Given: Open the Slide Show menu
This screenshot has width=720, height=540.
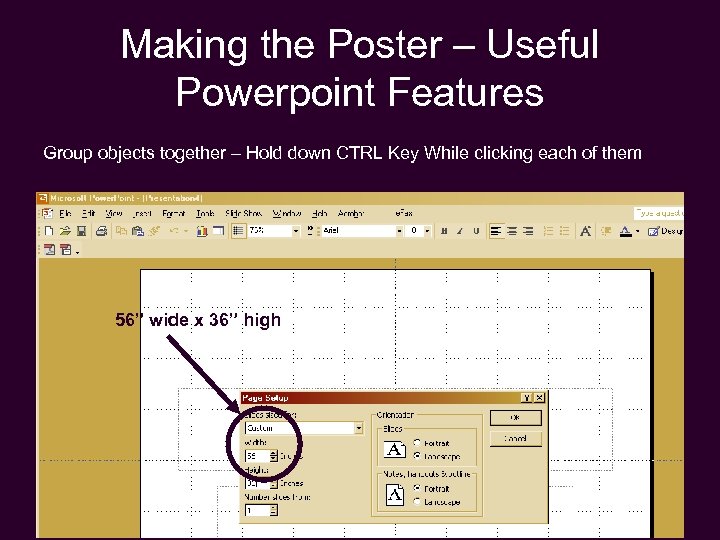Looking at the screenshot, I should coord(243,214).
